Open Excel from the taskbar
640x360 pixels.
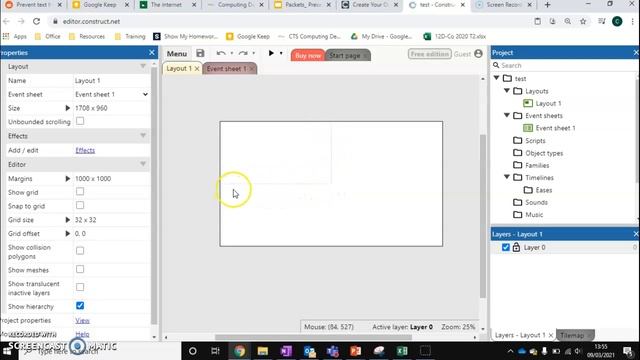[x=402, y=351]
